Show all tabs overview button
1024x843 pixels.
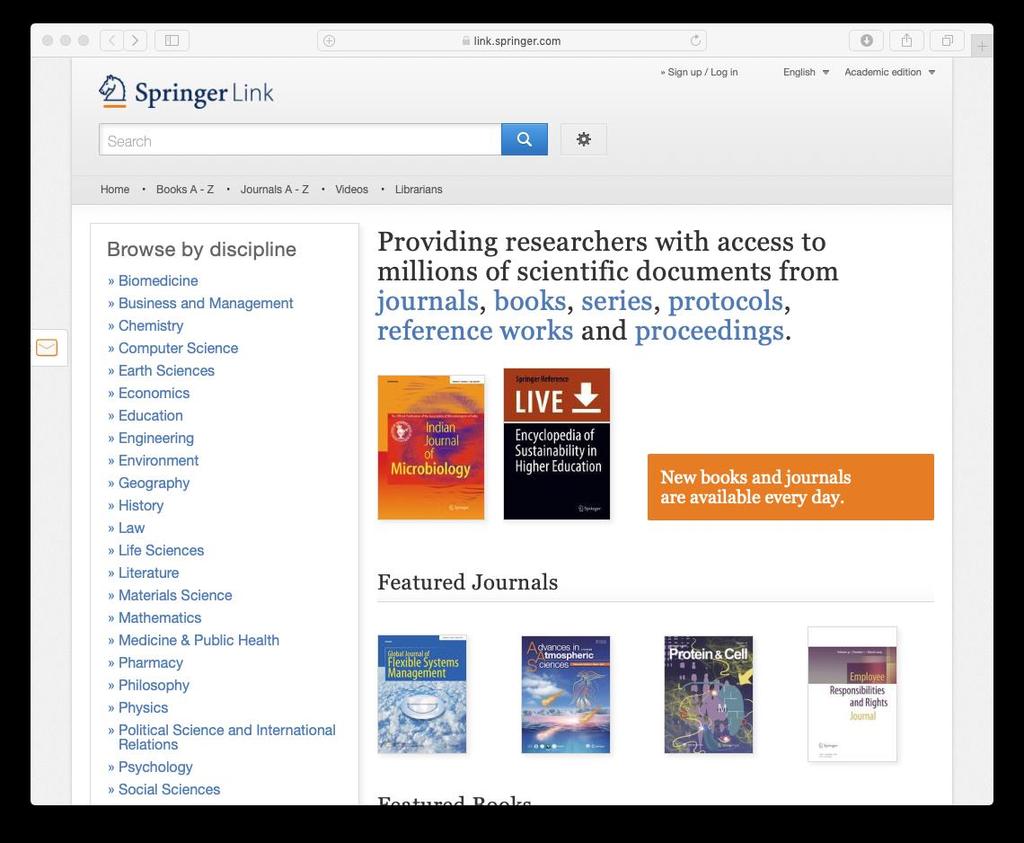947,40
